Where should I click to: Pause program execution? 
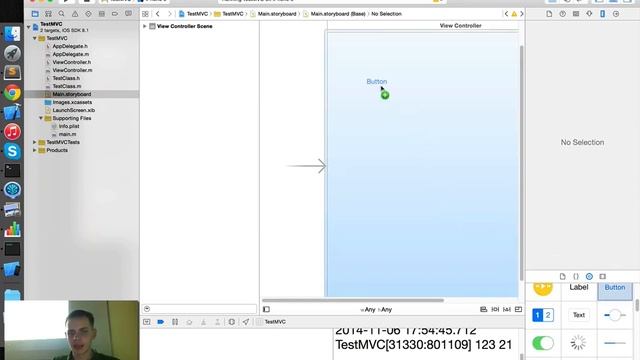pos(175,322)
